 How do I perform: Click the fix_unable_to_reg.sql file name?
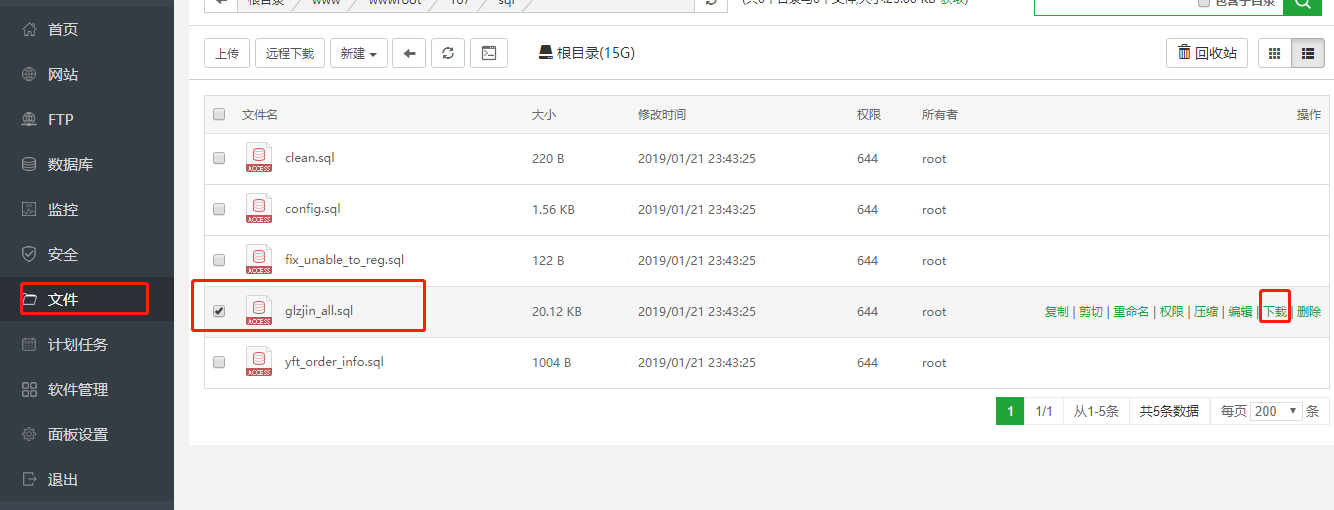[344, 260]
